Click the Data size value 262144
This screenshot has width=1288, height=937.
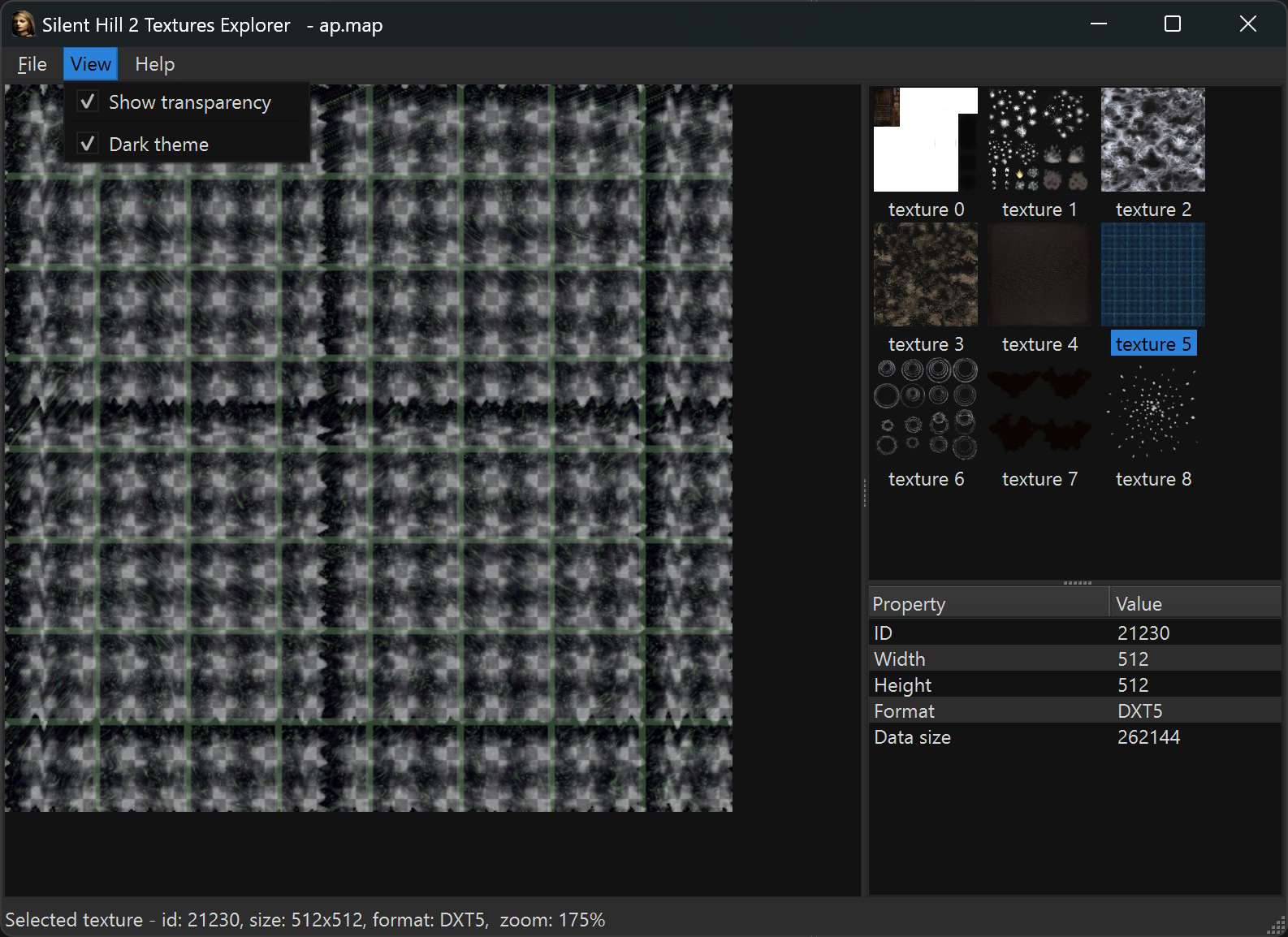tap(1148, 736)
